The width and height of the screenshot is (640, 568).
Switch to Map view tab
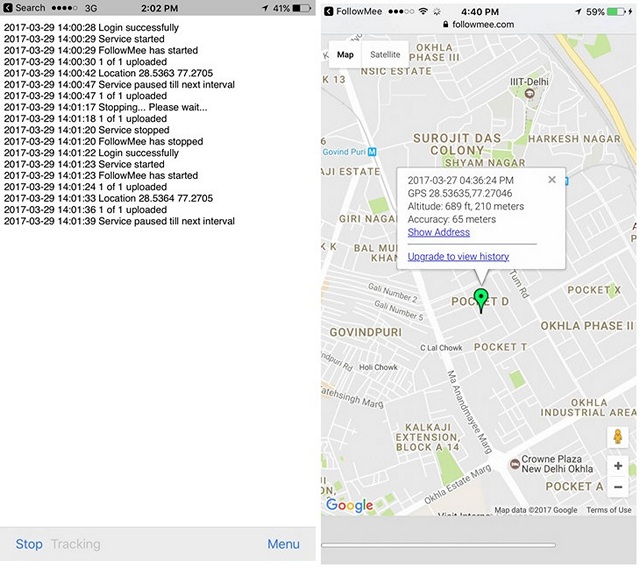[345, 55]
